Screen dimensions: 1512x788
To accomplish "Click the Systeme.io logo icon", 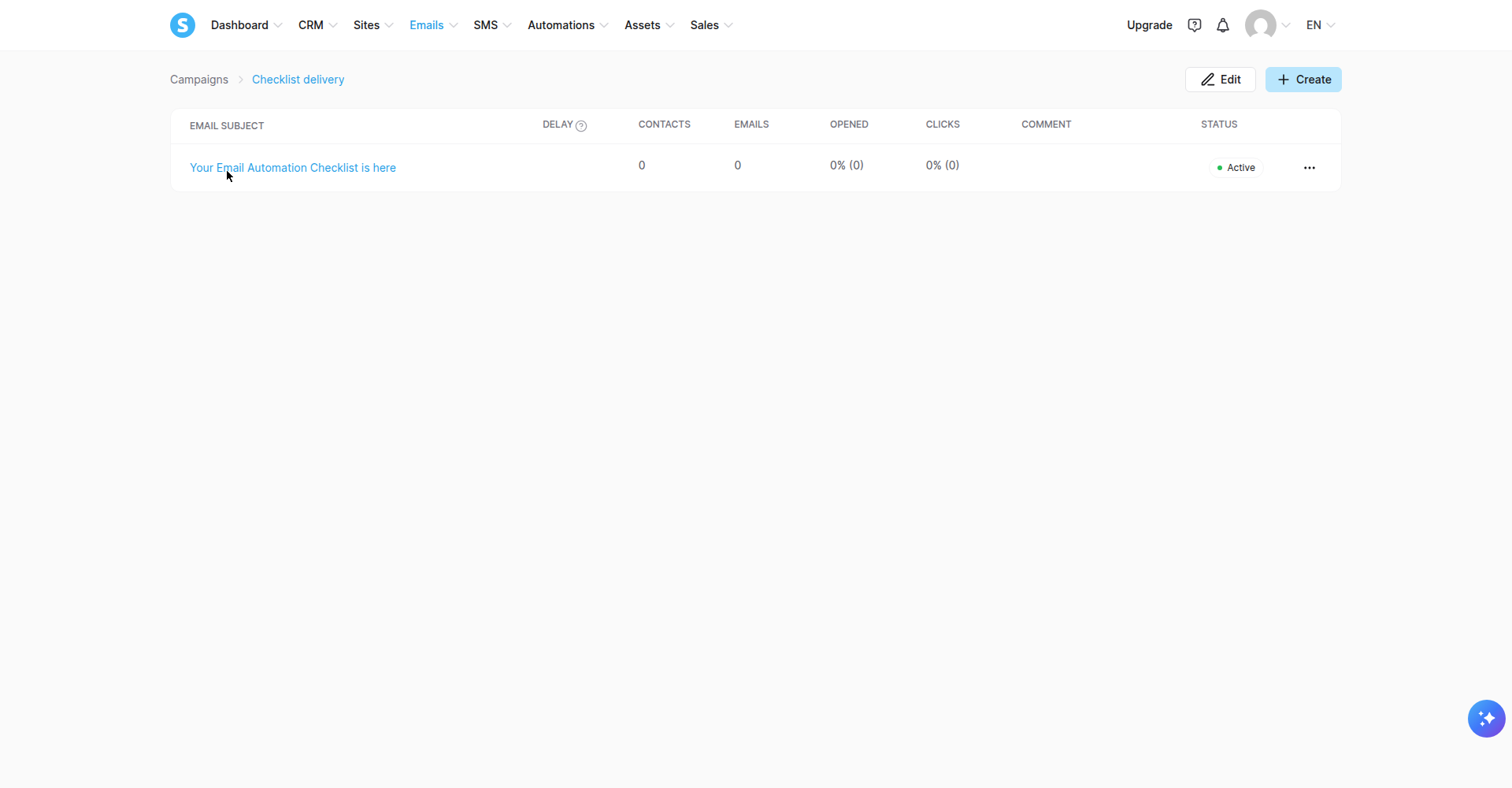I will (183, 25).
